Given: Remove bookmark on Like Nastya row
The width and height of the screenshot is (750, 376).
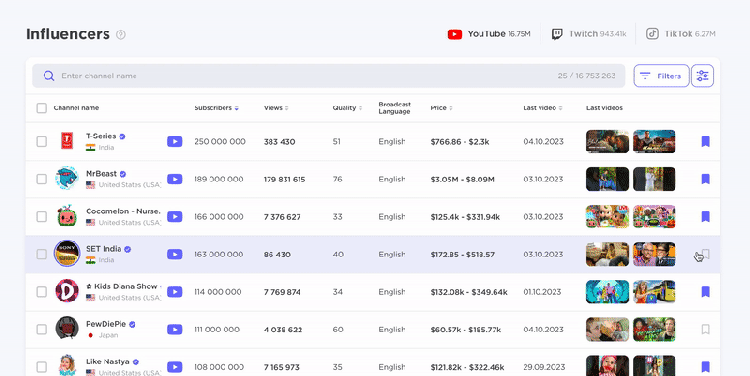Looking at the screenshot, I should [706, 367].
